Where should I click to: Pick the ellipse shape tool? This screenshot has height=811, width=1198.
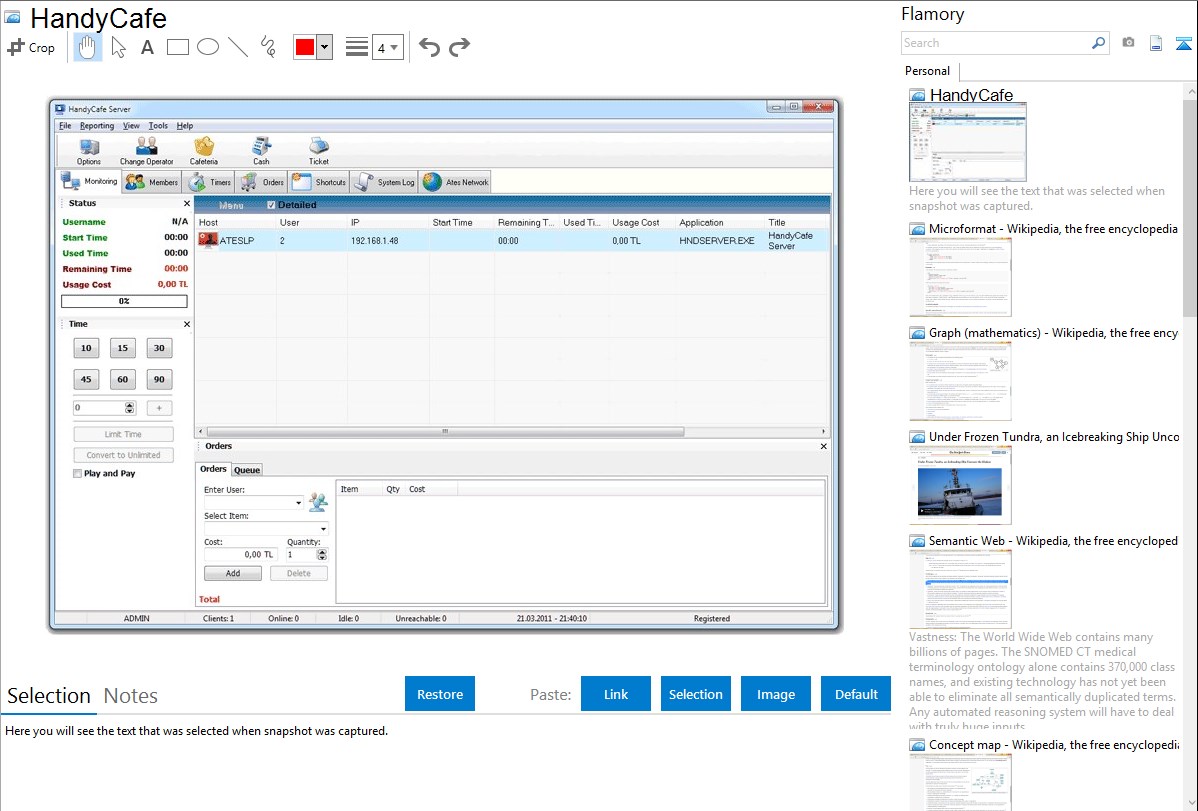pos(208,47)
